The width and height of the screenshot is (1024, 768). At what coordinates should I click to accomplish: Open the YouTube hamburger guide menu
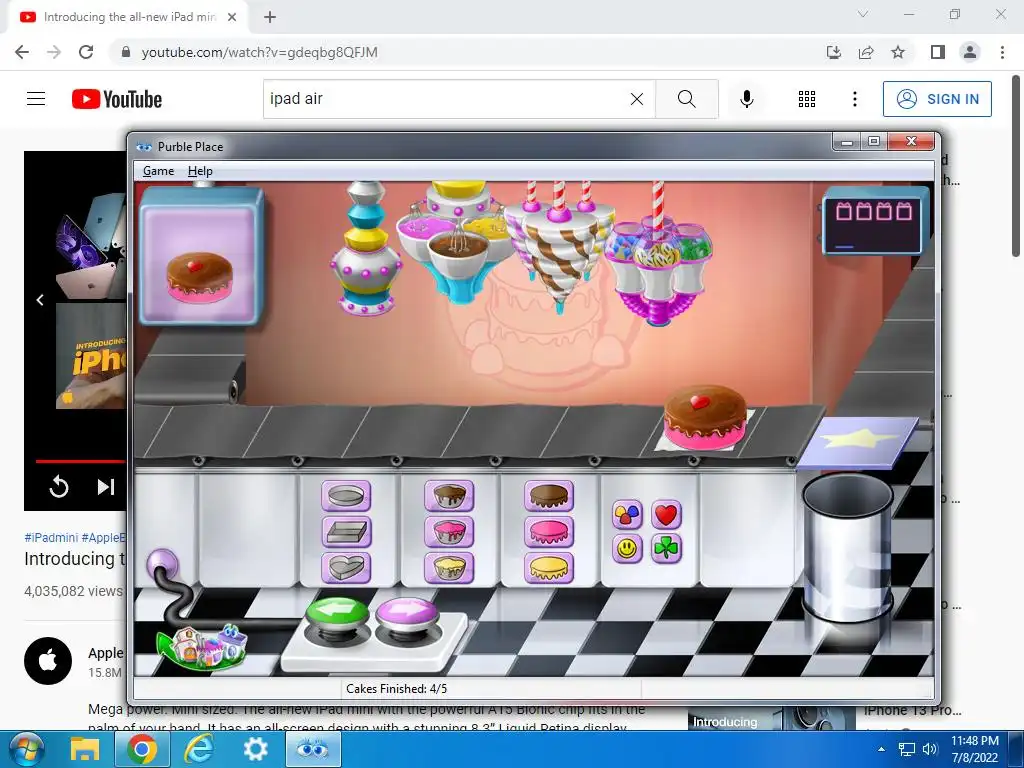[x=36, y=99]
